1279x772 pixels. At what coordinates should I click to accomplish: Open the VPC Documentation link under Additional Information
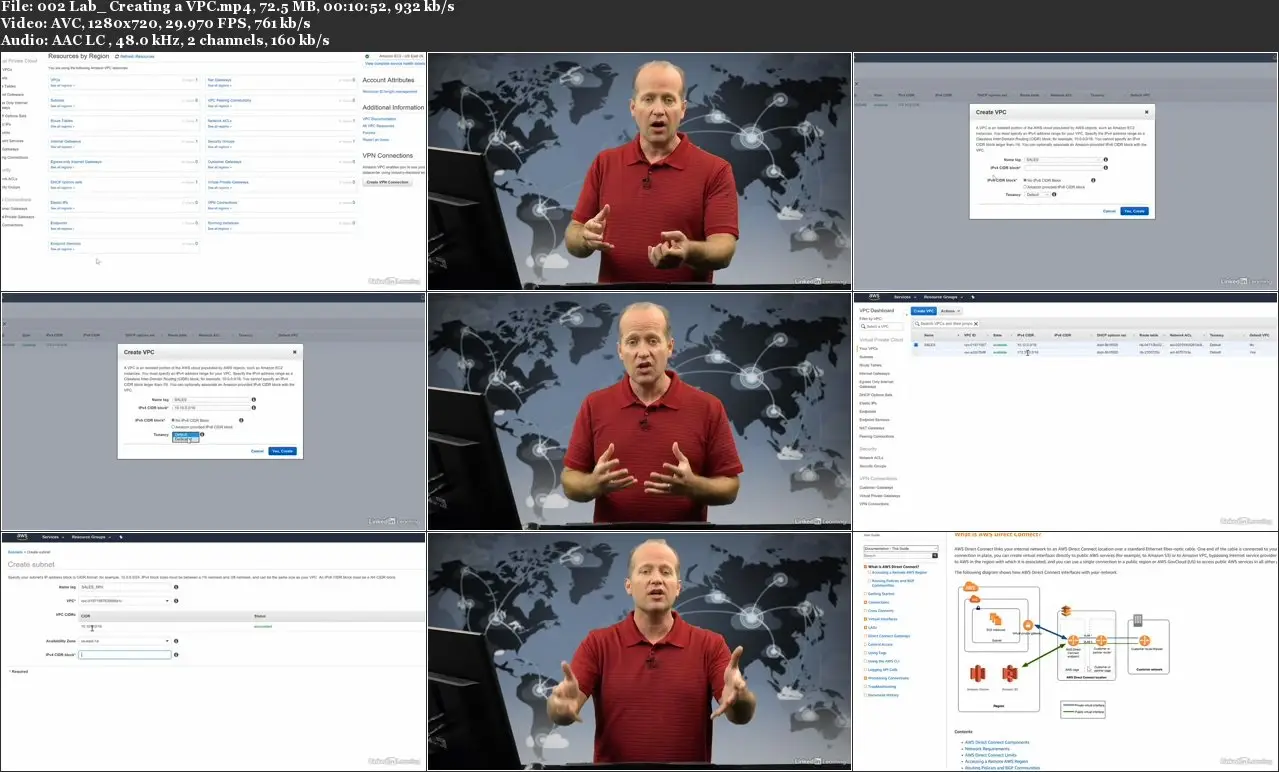379,118
